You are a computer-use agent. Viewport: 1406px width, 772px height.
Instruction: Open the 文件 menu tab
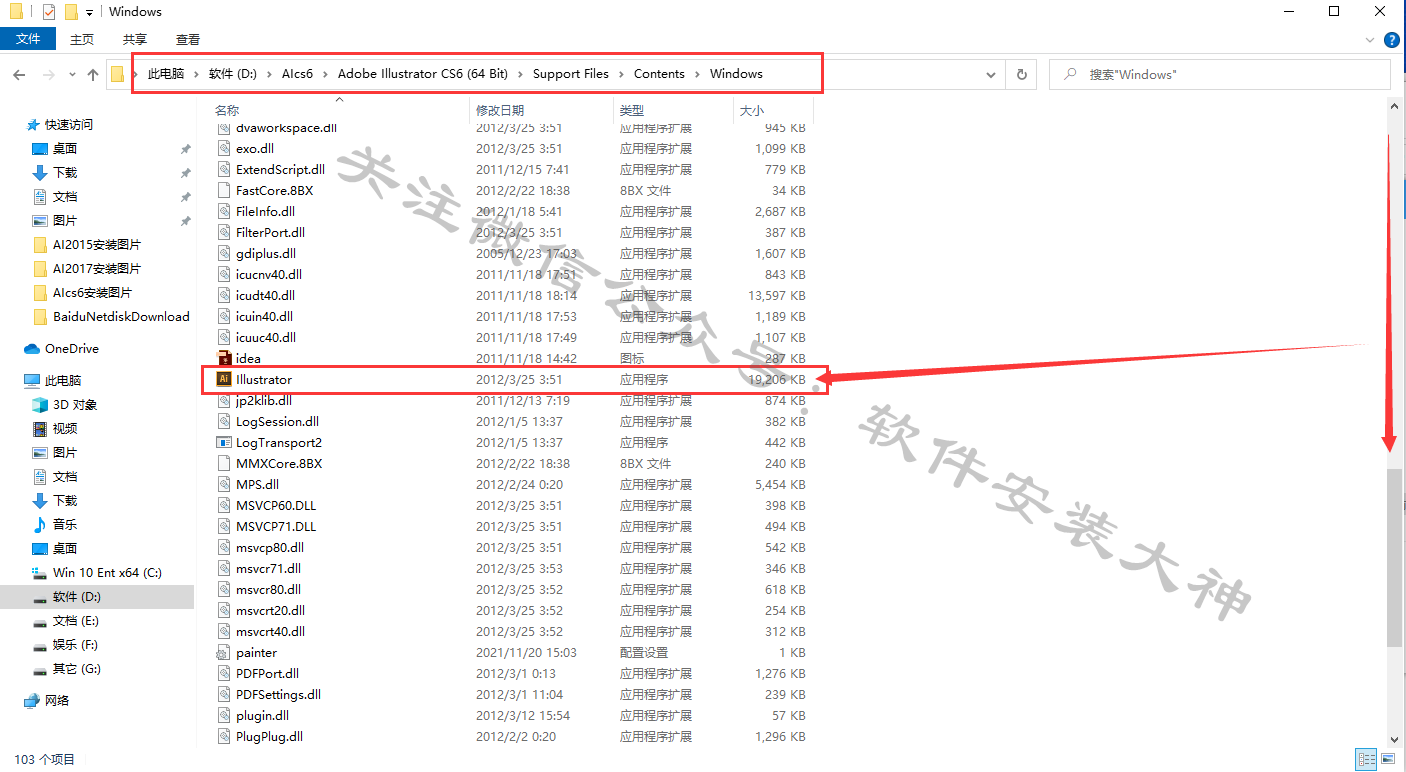29,39
